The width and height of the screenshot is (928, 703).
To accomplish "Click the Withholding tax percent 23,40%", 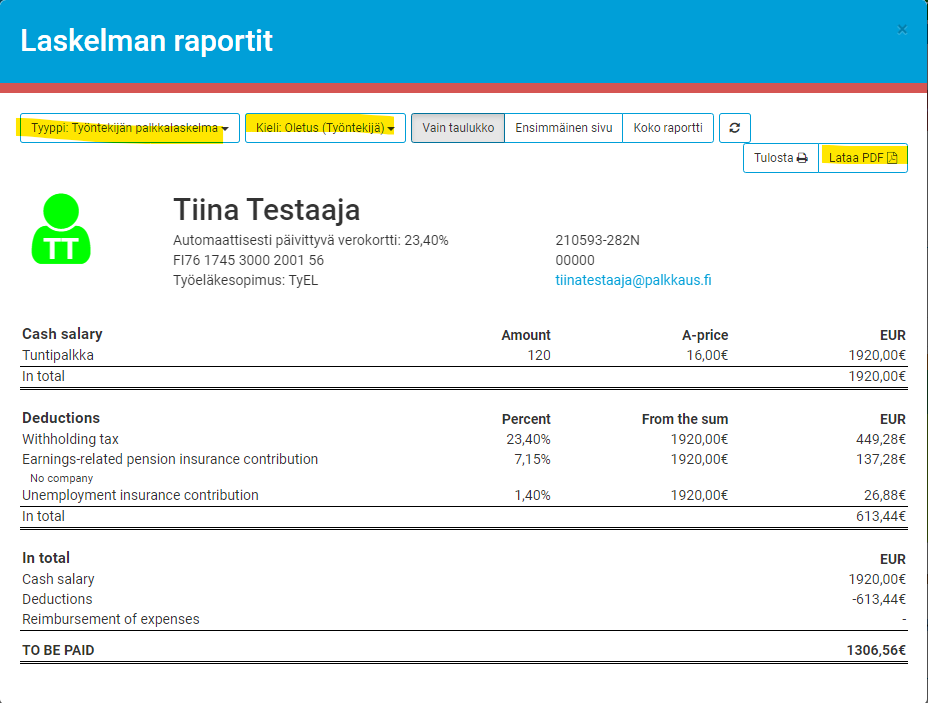I will pos(528,439).
